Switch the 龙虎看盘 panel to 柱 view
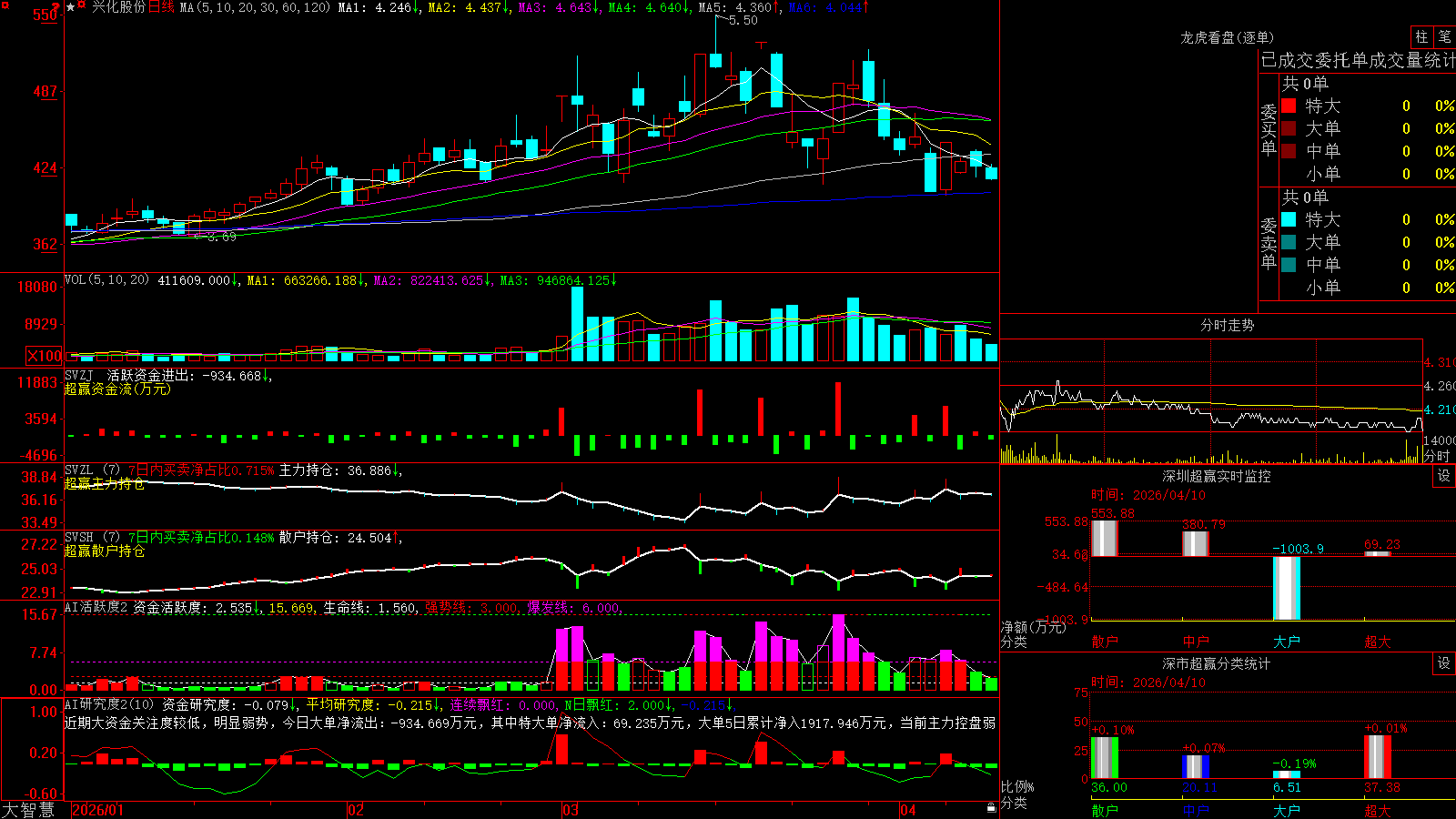Screen dimensions: 1456x819 click(x=1421, y=36)
